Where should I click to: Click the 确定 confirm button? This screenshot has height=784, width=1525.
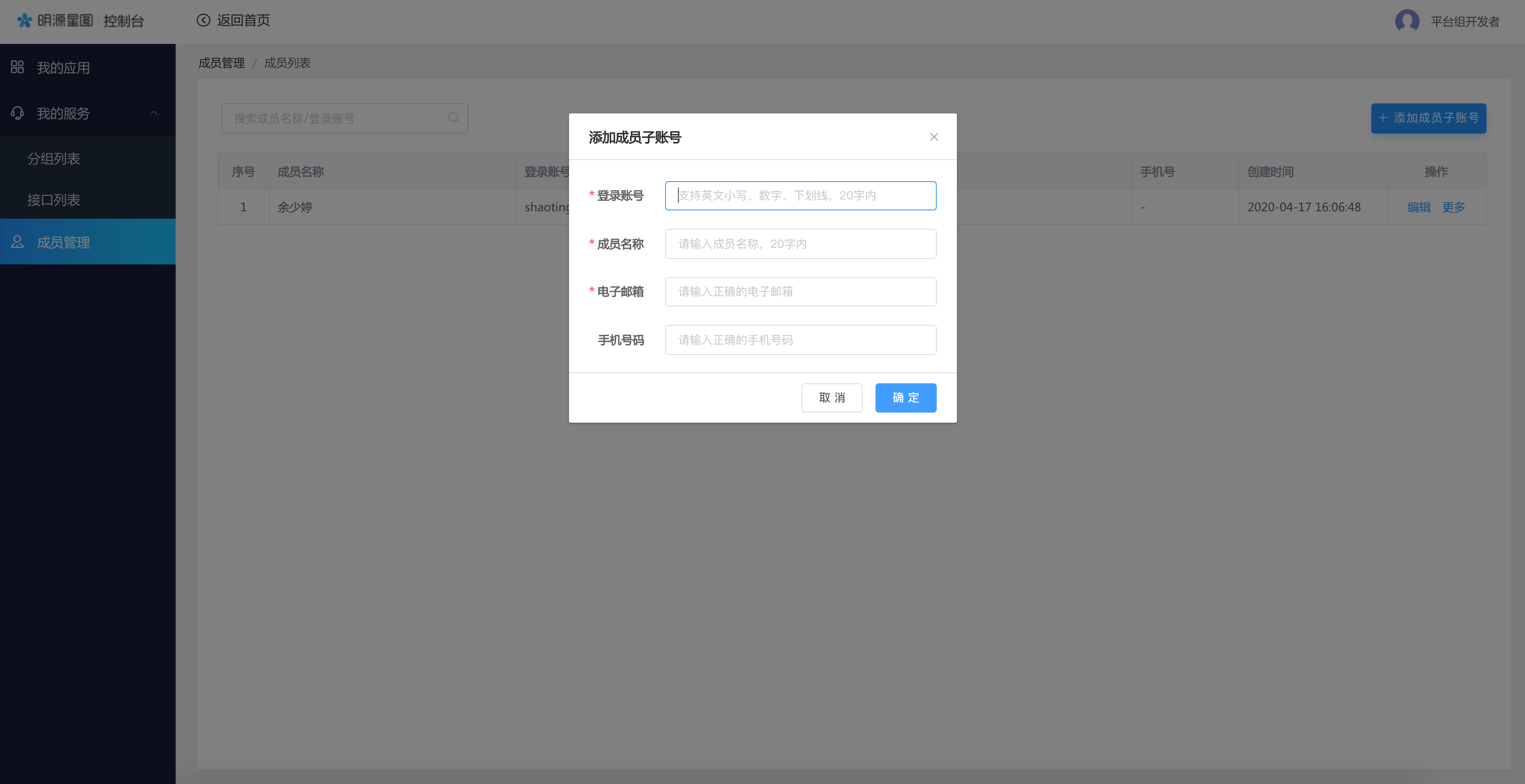coord(905,397)
